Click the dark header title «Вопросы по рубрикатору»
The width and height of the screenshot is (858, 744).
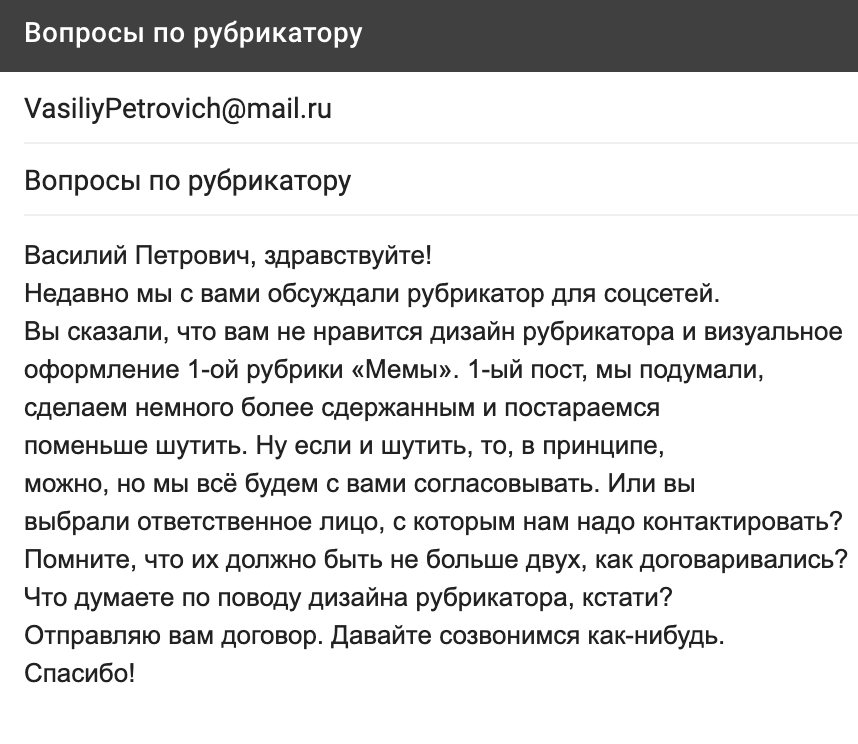(193, 33)
